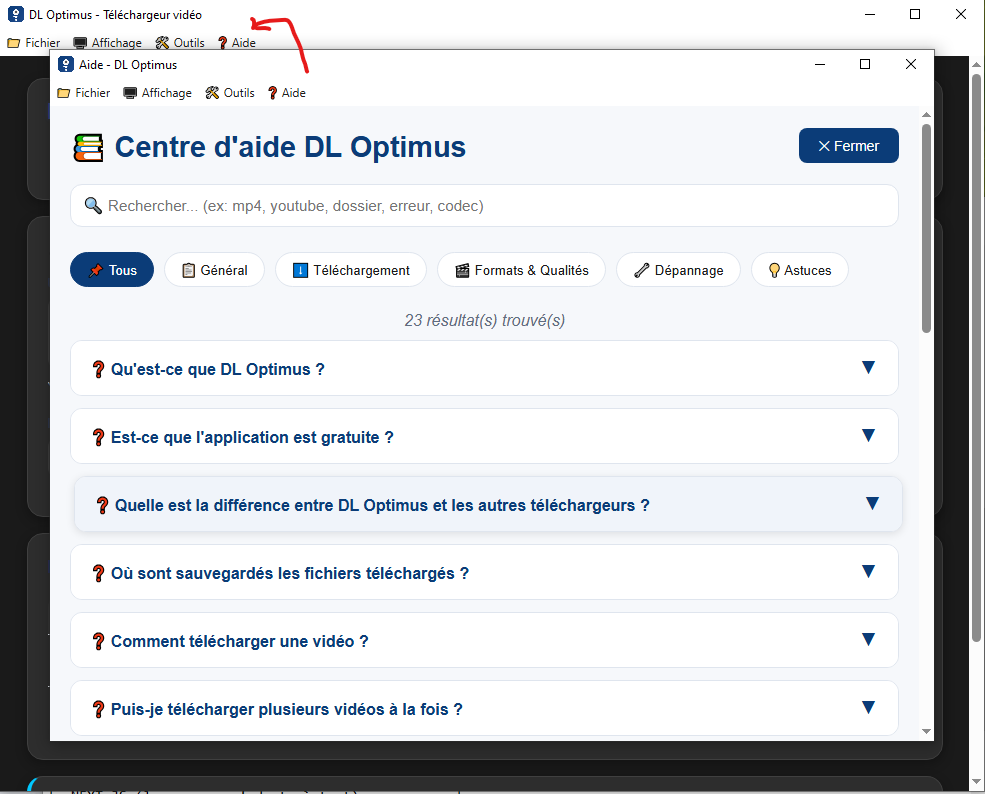This screenshot has width=985, height=794.
Task: Click text 'Est-ce que l'application est gratuite ?'
Action: click(x=252, y=437)
